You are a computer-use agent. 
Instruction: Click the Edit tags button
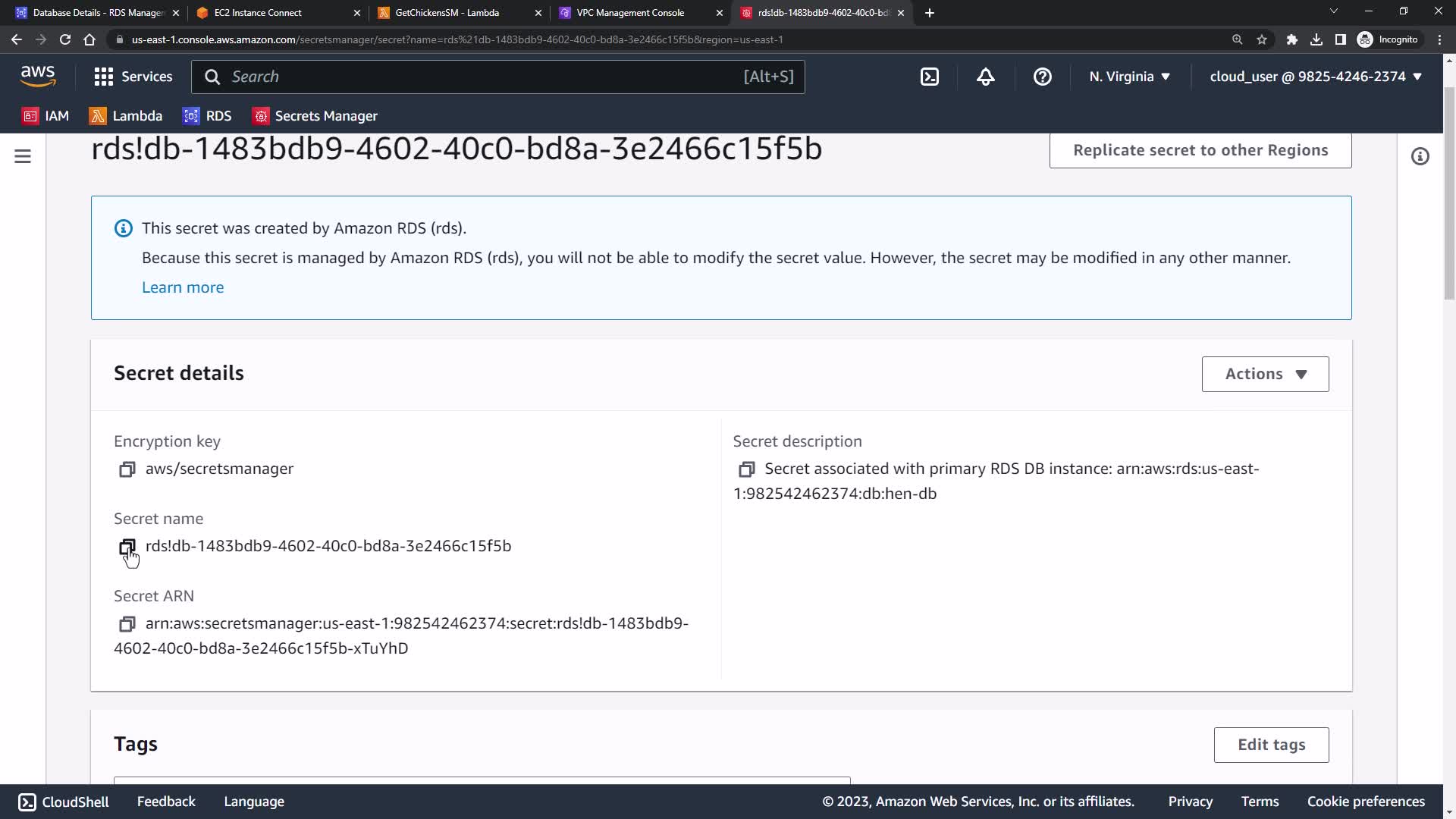coord(1271,745)
